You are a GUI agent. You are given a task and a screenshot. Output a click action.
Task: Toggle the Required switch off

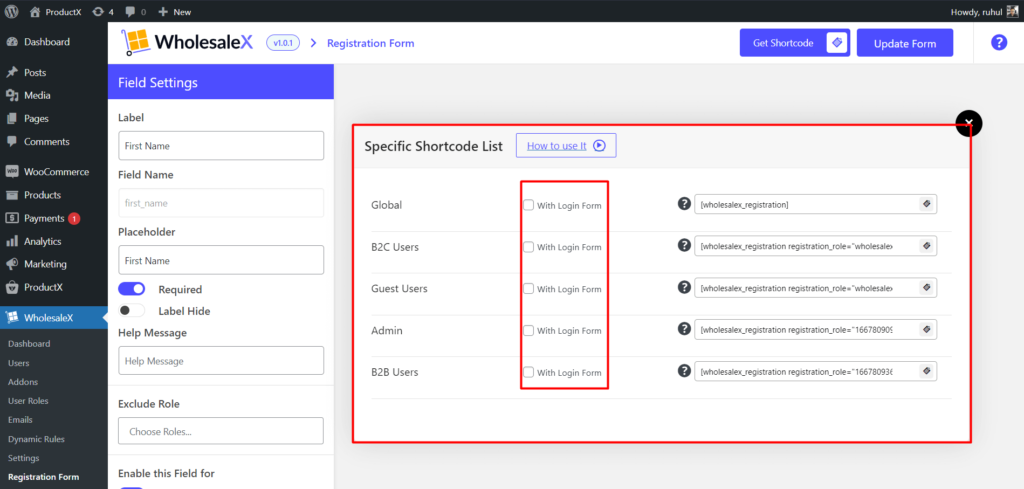[x=131, y=289]
